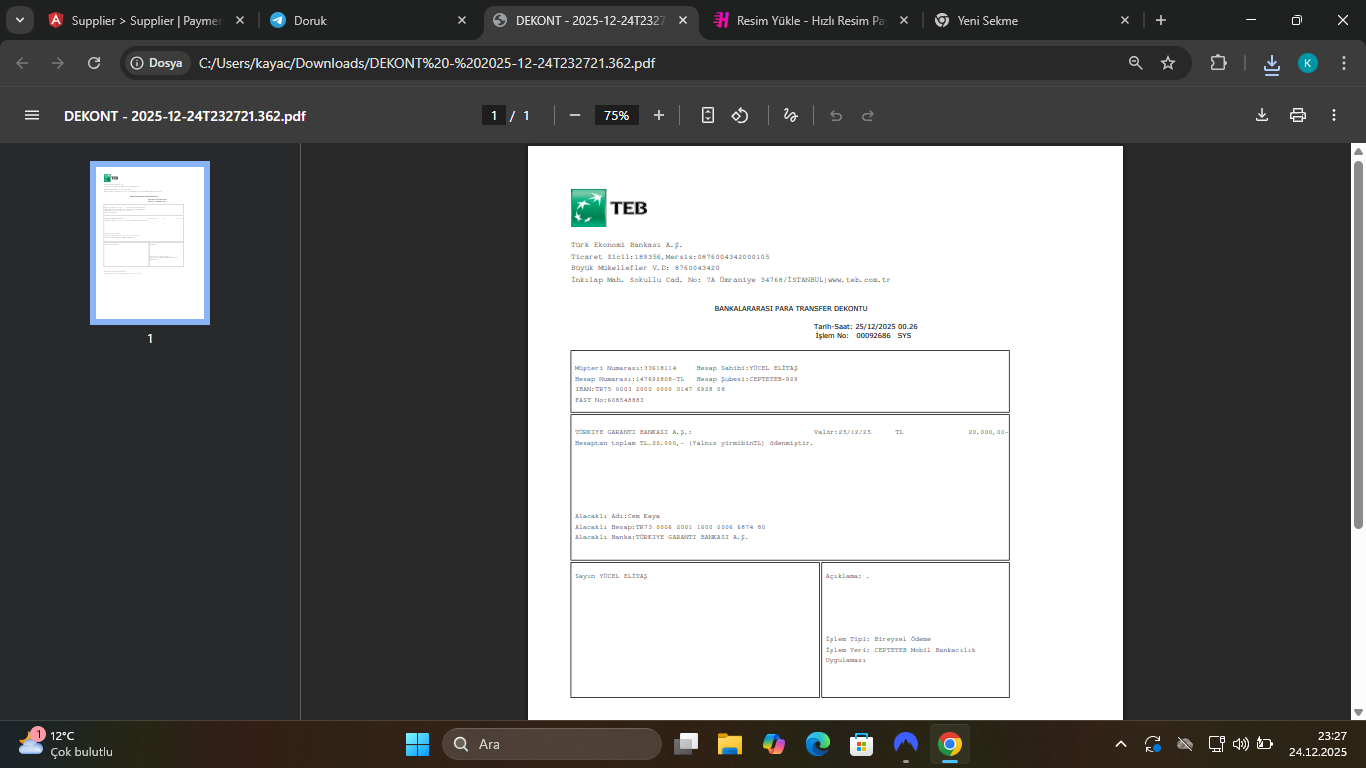Select the page 1 thumbnail
Screen dimensions: 1366x768
(150, 243)
